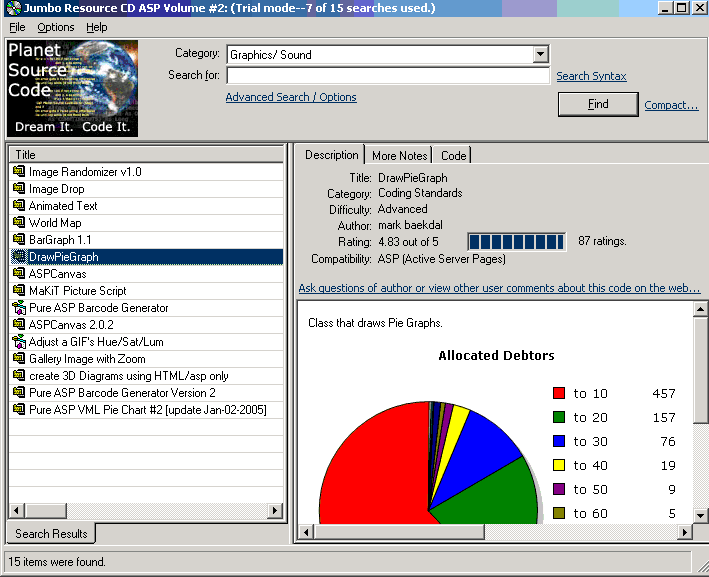Viewport: 709px width, 577px height.
Task: Switch to the More Notes tab
Action: tap(399, 156)
